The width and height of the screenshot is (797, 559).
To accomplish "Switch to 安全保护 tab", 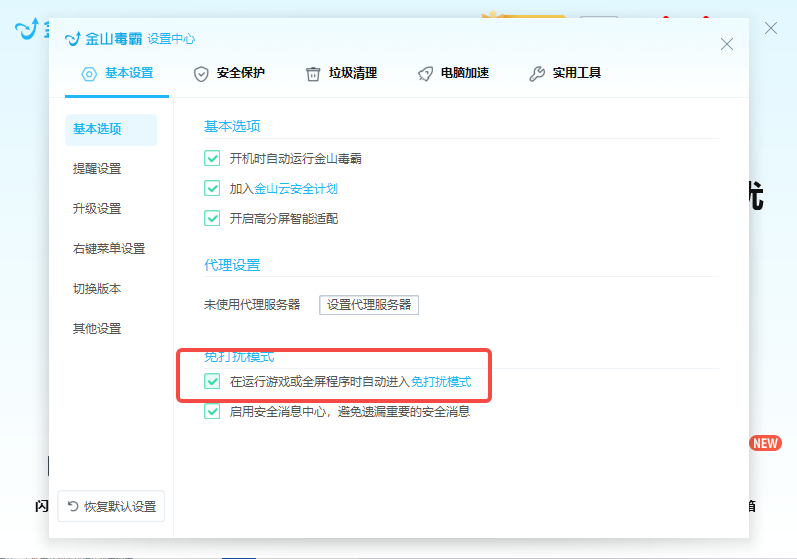I will point(240,73).
